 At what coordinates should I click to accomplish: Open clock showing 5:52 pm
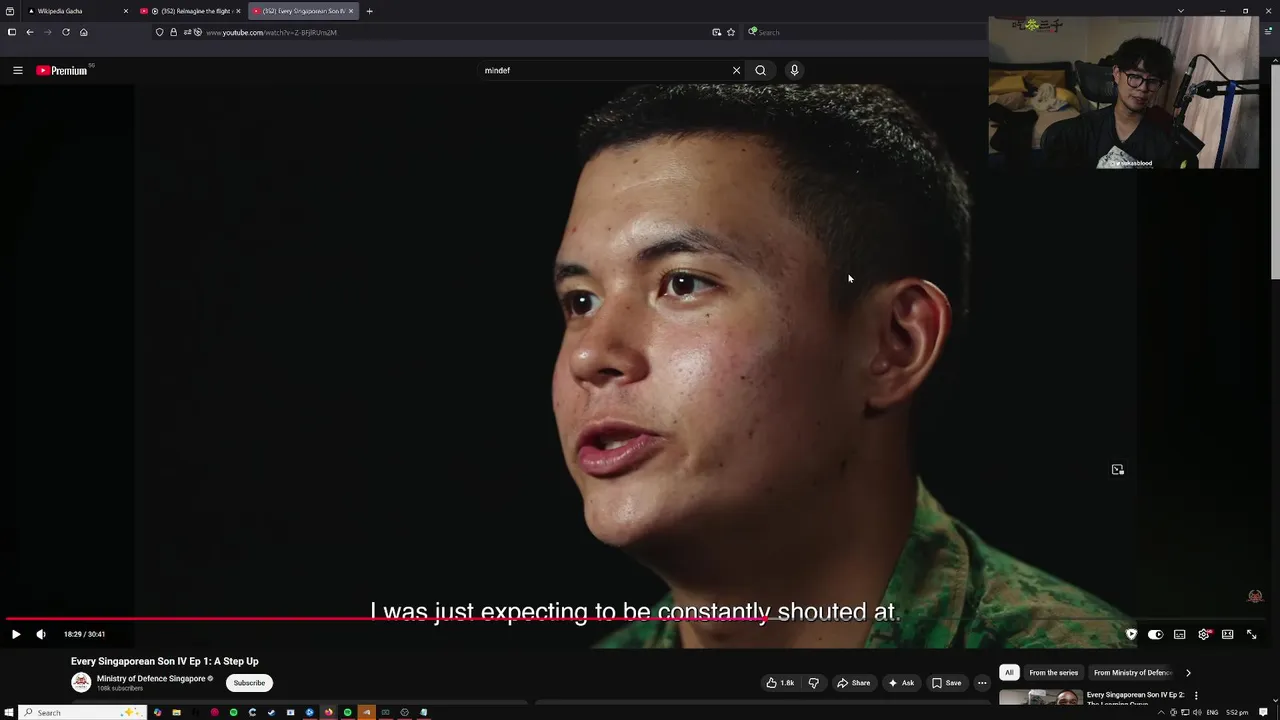(x=1237, y=712)
